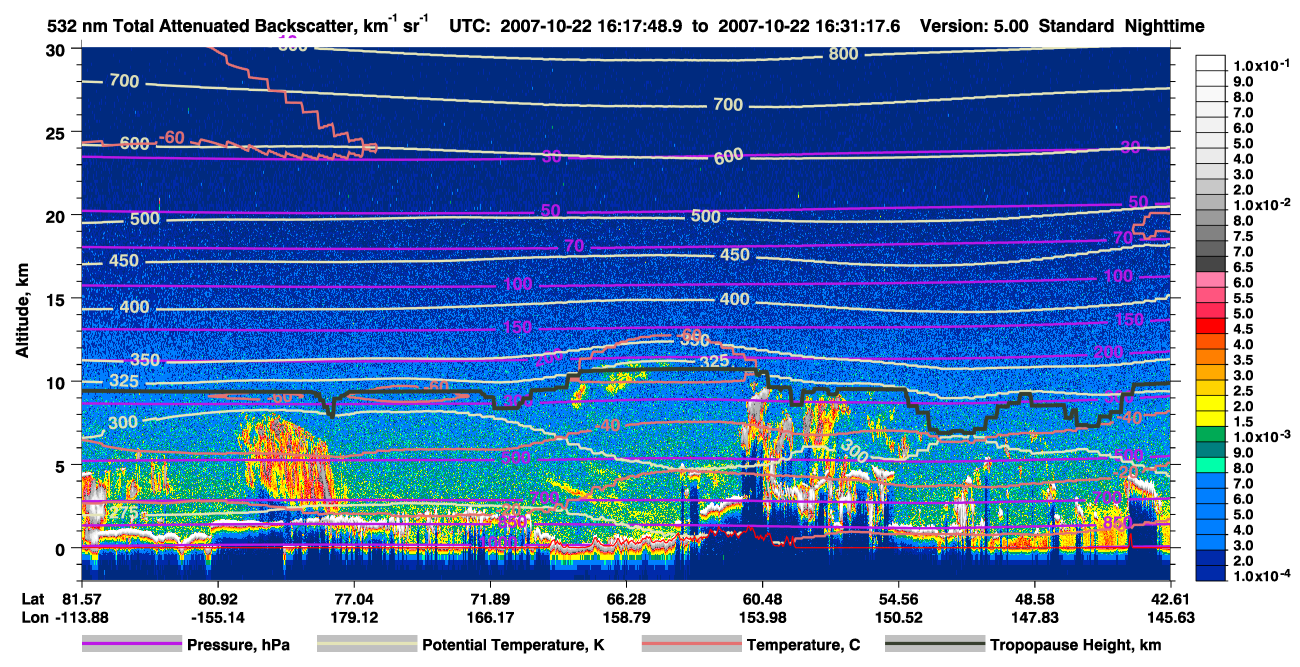Screen dimensions: 1300x667
Task: Click the longitude value -155.14
Action: point(217,616)
